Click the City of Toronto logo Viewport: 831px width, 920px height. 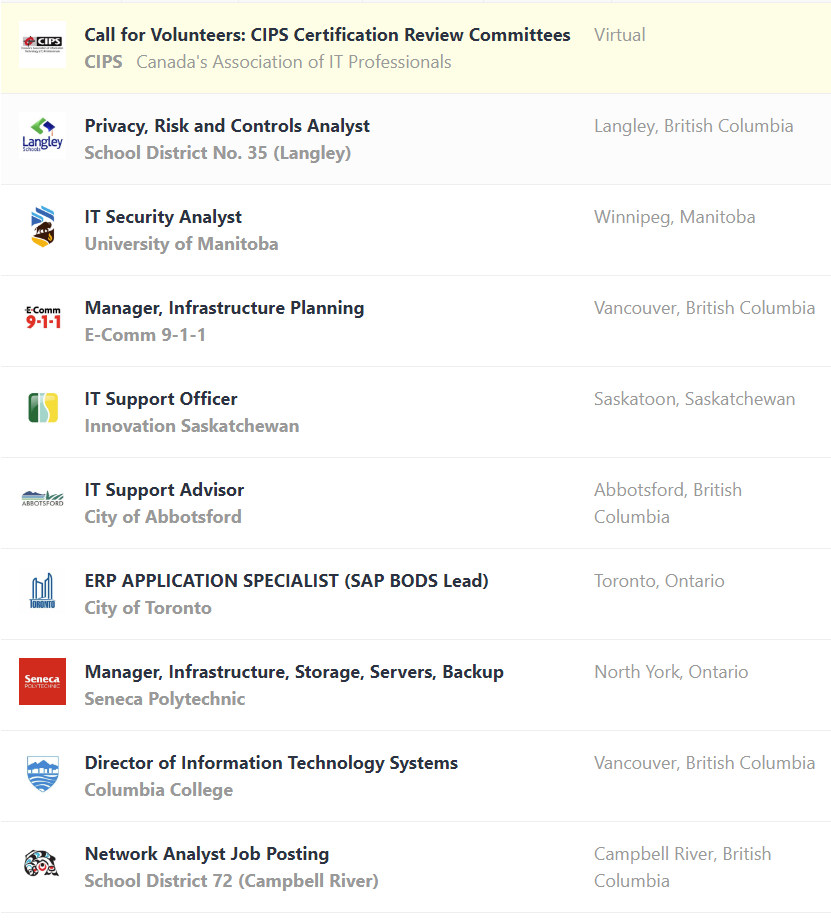pyautogui.click(x=42, y=591)
